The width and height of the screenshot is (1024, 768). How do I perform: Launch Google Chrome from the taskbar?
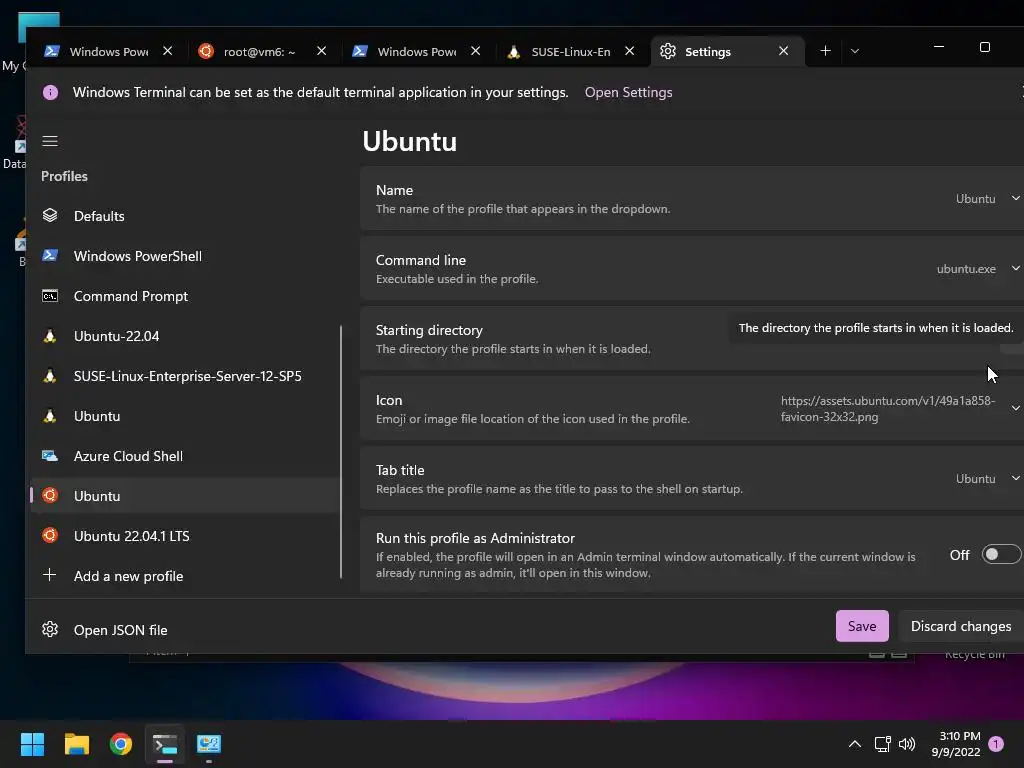pos(121,744)
